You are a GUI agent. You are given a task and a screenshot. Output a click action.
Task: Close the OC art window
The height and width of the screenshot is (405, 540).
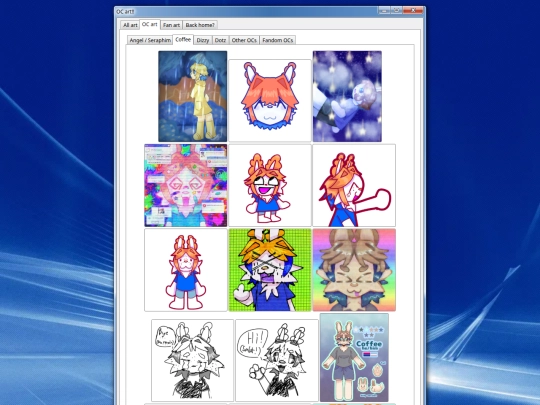413,10
